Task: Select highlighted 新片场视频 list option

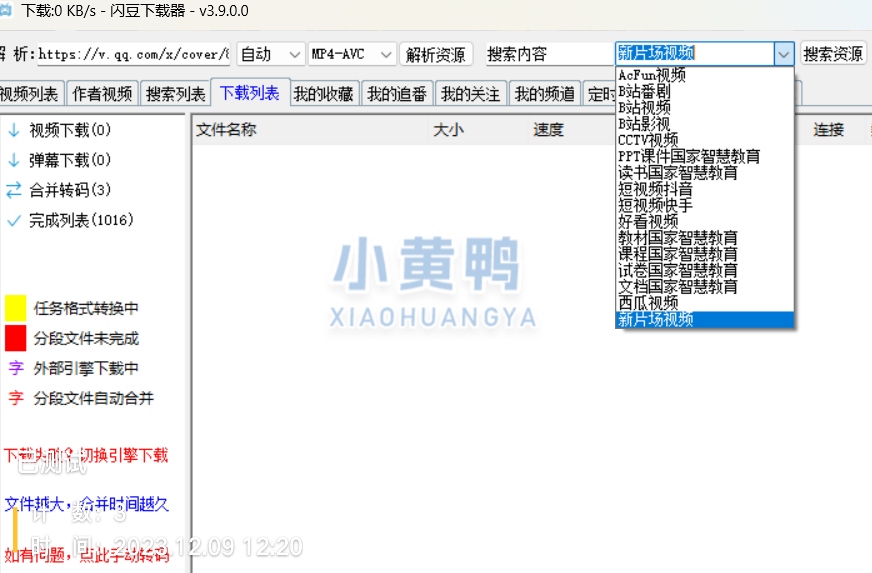Action: pos(705,319)
